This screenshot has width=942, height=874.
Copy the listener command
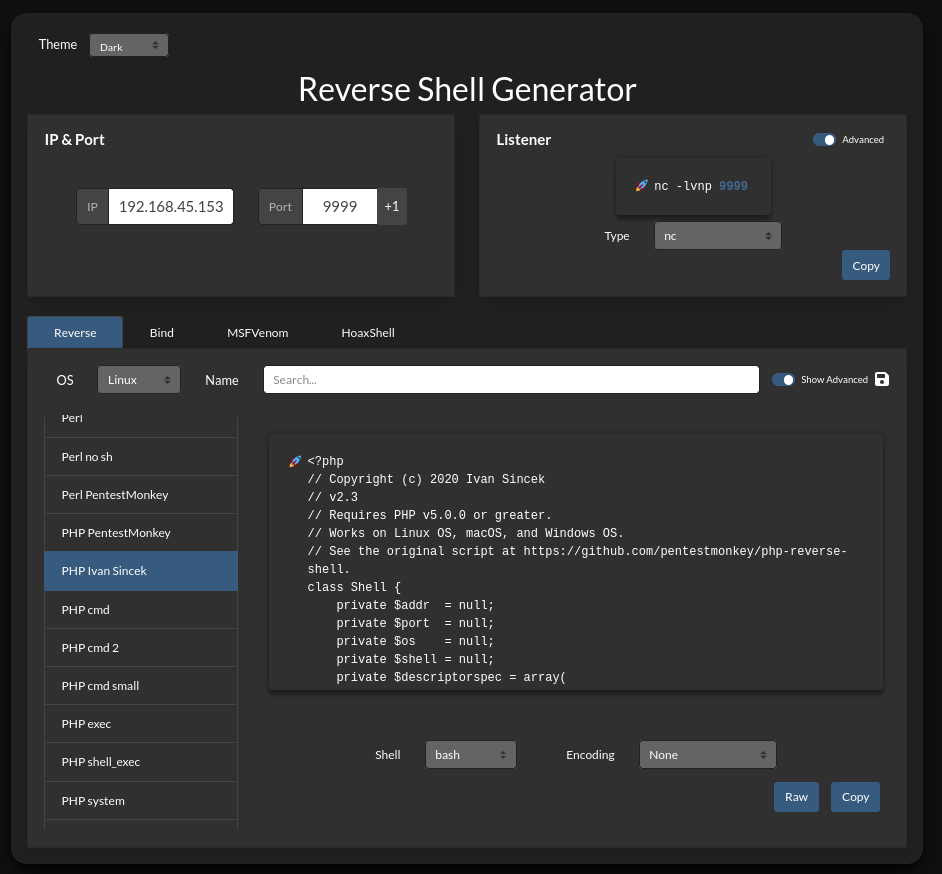(x=866, y=266)
